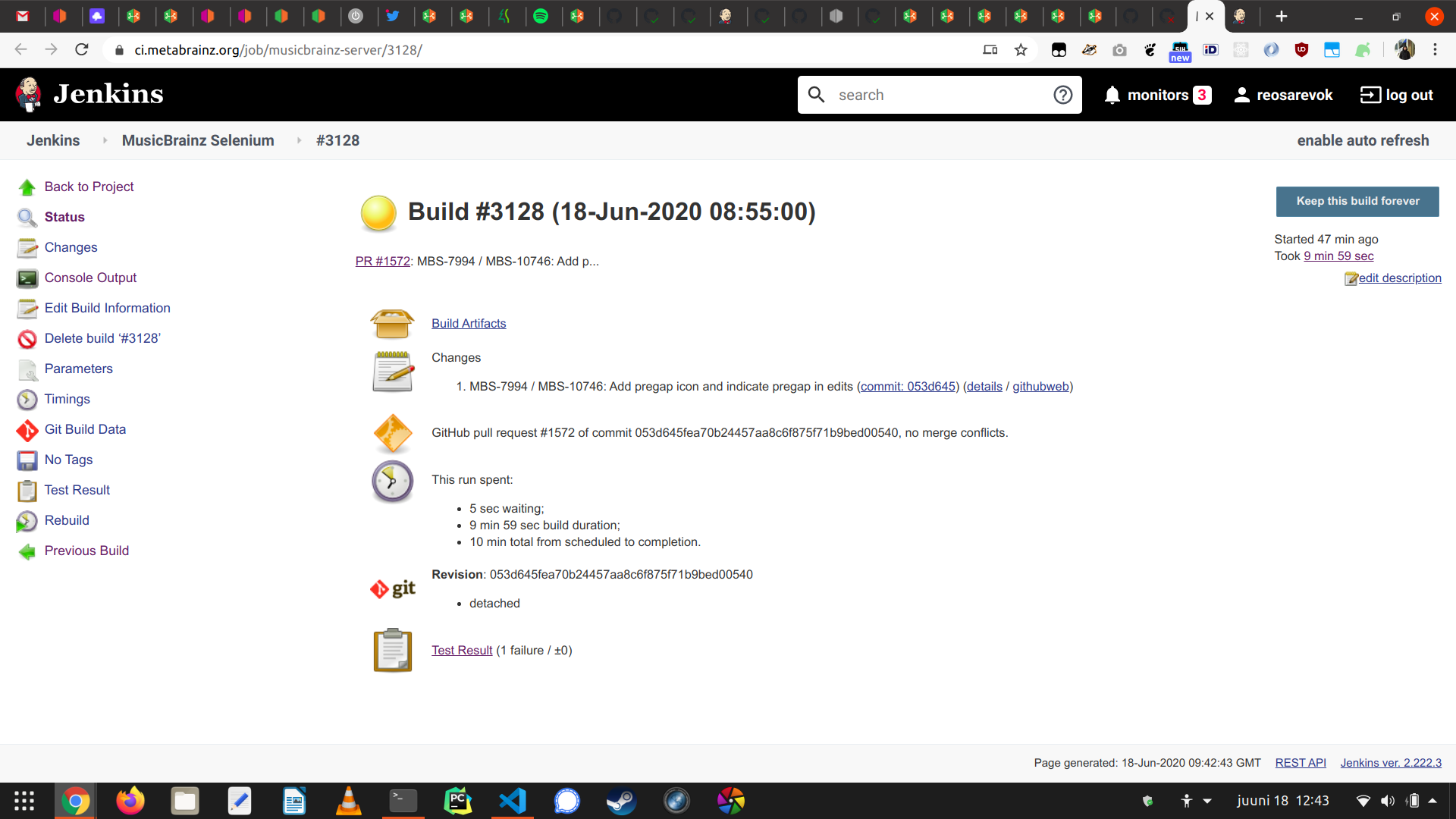Viewport: 1456px width, 819px height.
Task: Open the Console Output terminal icon
Action: point(27,278)
